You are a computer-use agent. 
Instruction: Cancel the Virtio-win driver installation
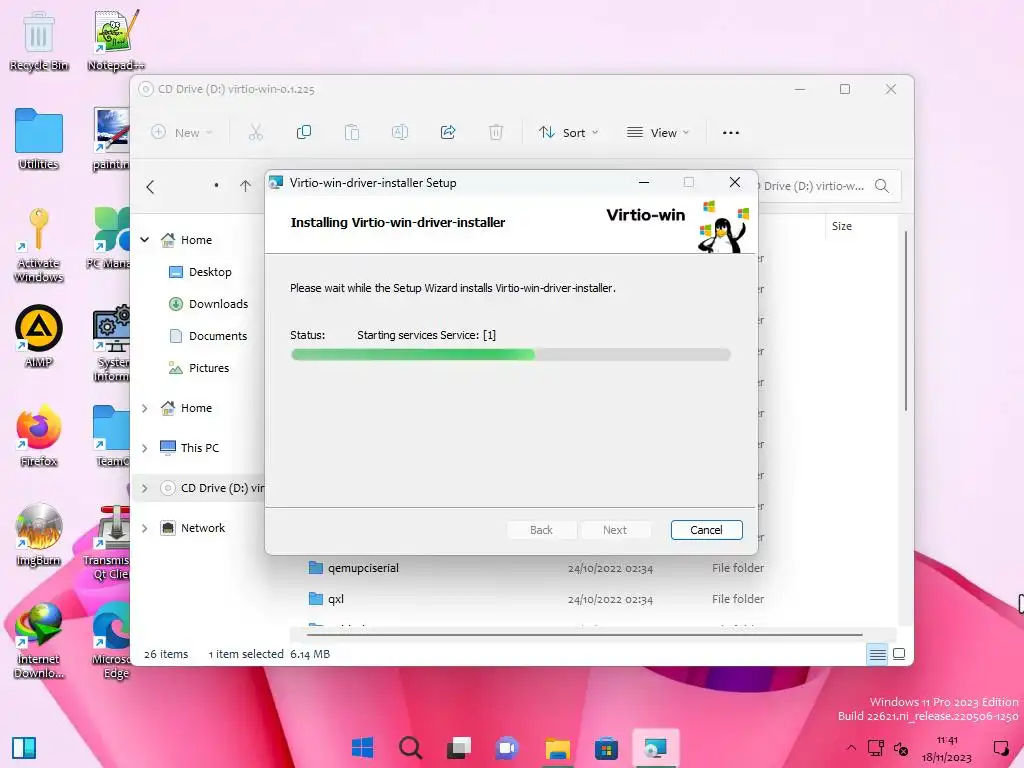[706, 530]
